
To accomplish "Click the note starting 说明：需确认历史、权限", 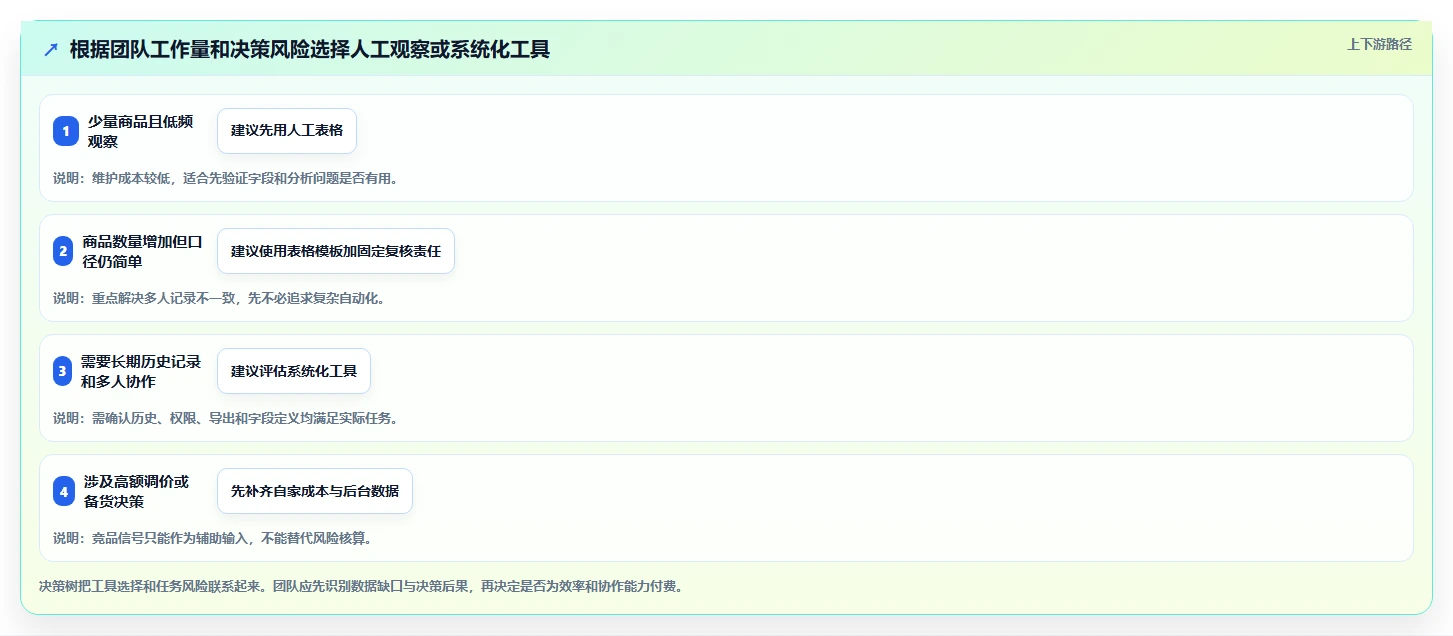I will tap(226, 418).
